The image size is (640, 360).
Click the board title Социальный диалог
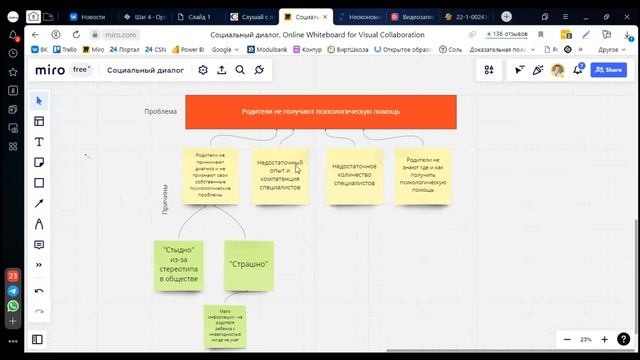pyautogui.click(x=145, y=70)
